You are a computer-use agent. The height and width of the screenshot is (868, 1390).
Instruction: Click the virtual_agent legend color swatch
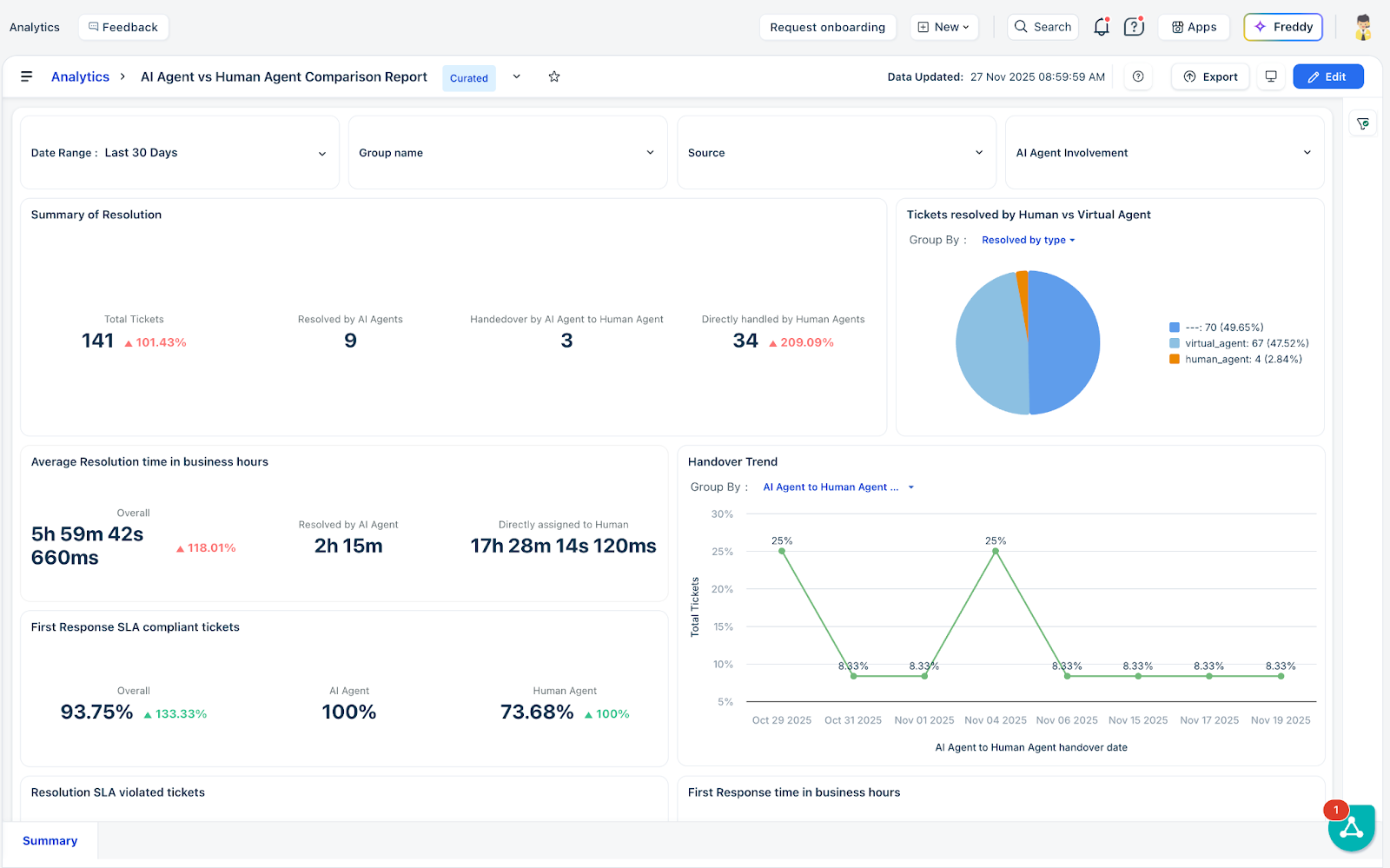coord(1175,343)
